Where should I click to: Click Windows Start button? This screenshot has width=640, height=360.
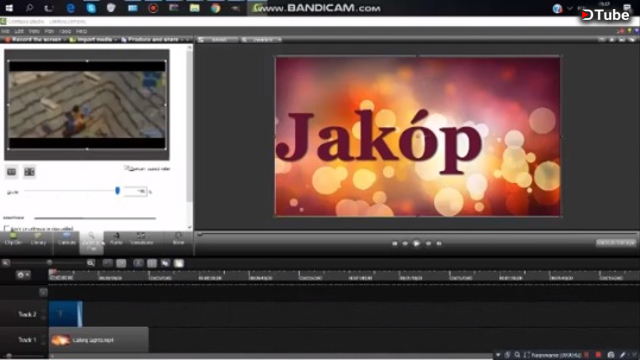click(9, 8)
